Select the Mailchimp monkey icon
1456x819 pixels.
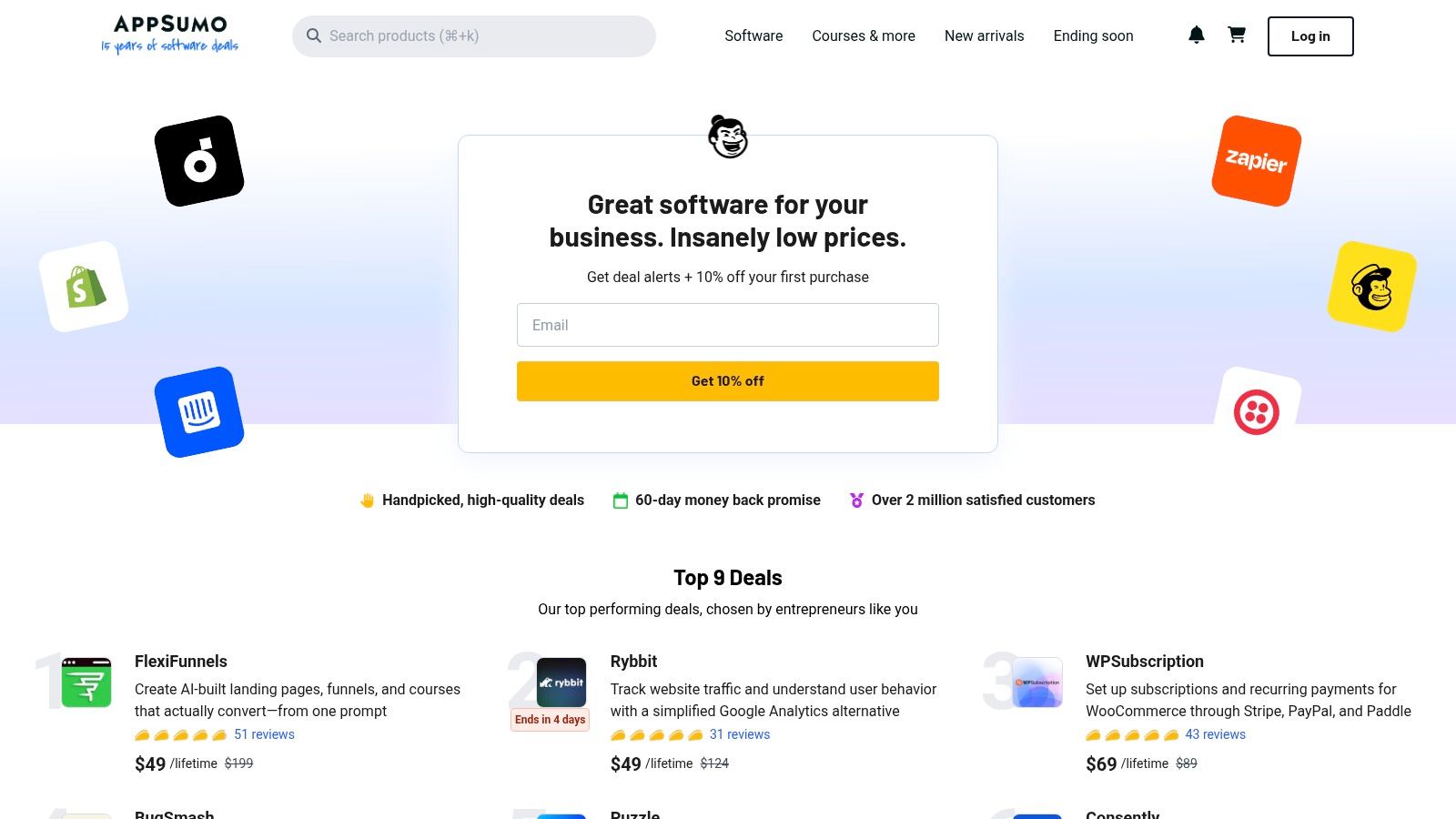tap(1370, 286)
